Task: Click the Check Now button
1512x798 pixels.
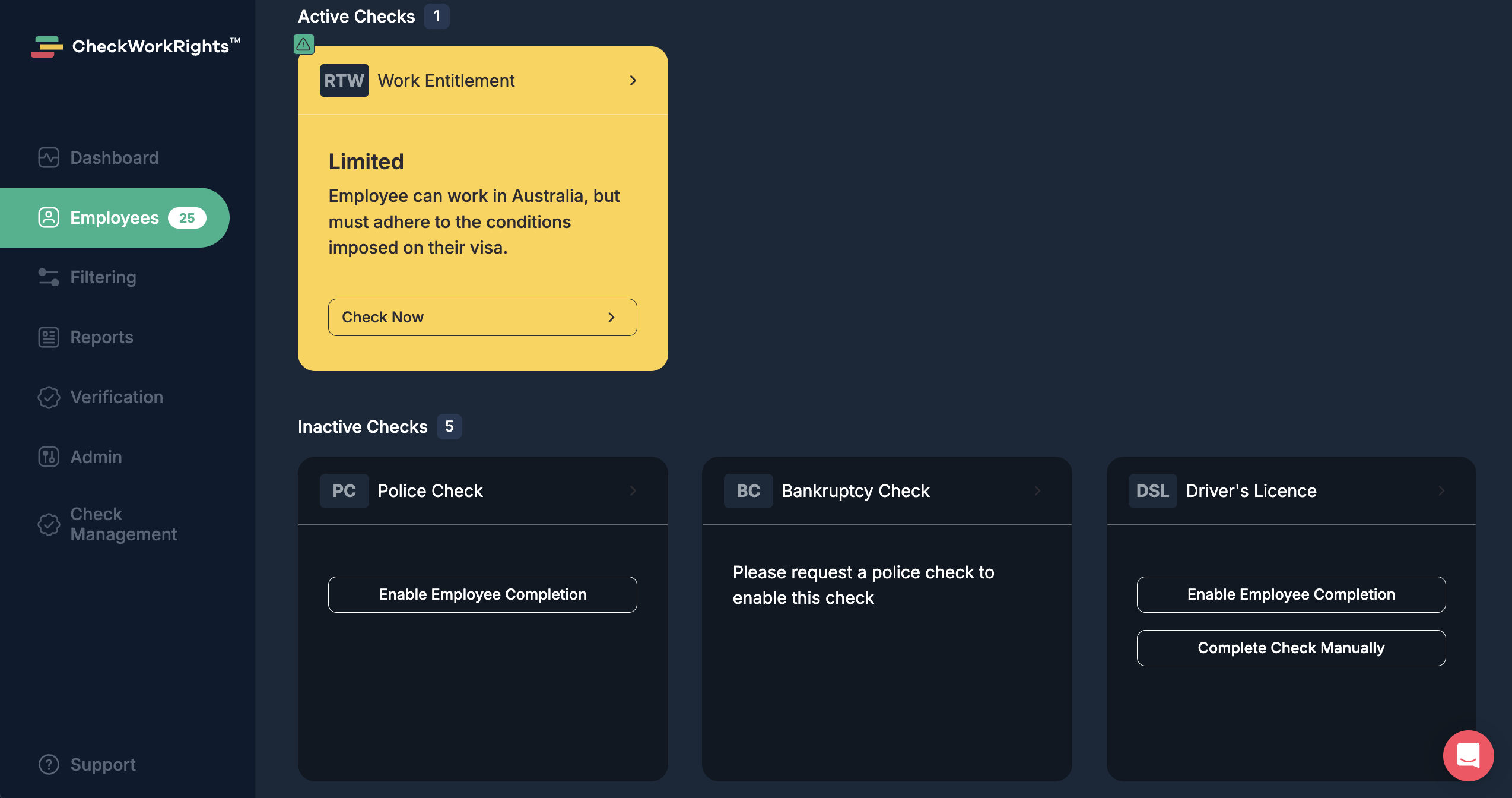Action: pos(482,317)
